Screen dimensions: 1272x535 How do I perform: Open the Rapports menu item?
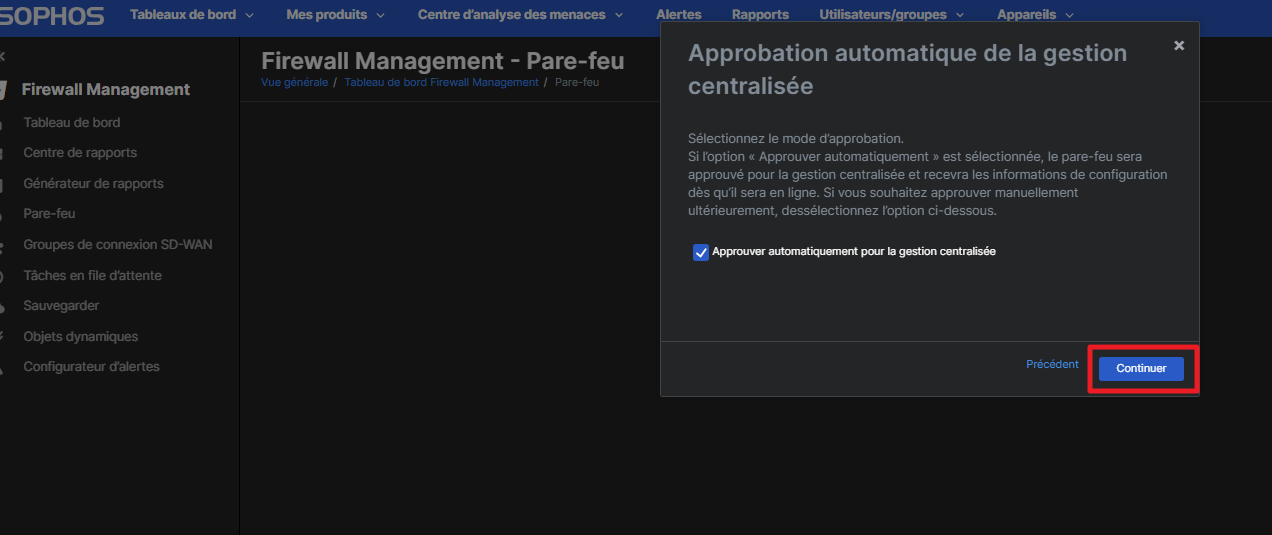pyautogui.click(x=760, y=15)
